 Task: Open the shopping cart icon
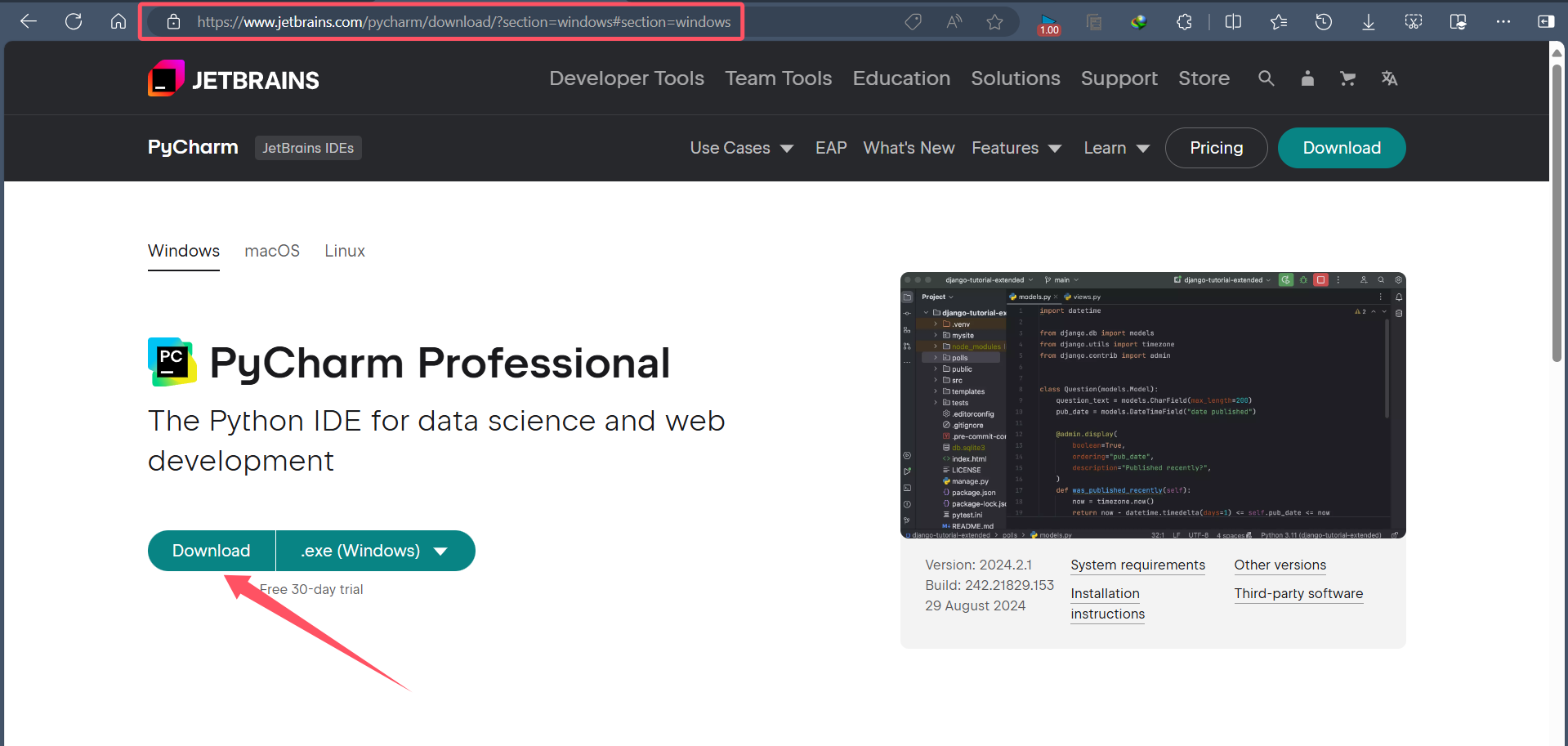pos(1347,78)
